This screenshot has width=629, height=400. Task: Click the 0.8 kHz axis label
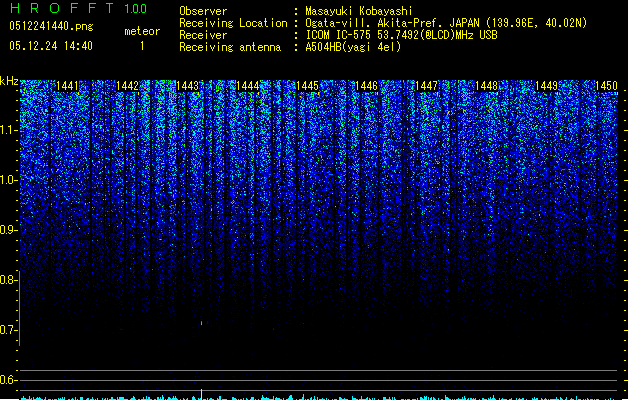(8, 280)
